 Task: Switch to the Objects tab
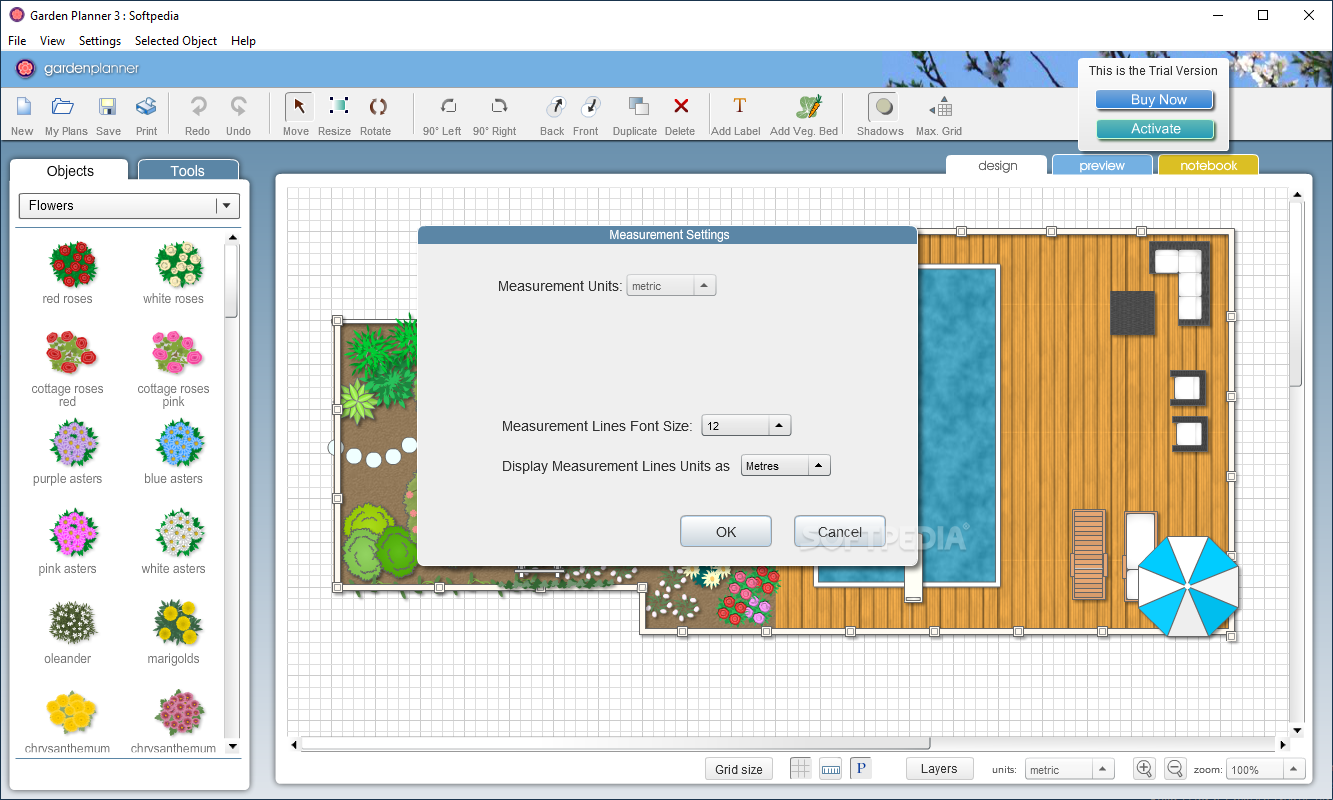click(70, 171)
